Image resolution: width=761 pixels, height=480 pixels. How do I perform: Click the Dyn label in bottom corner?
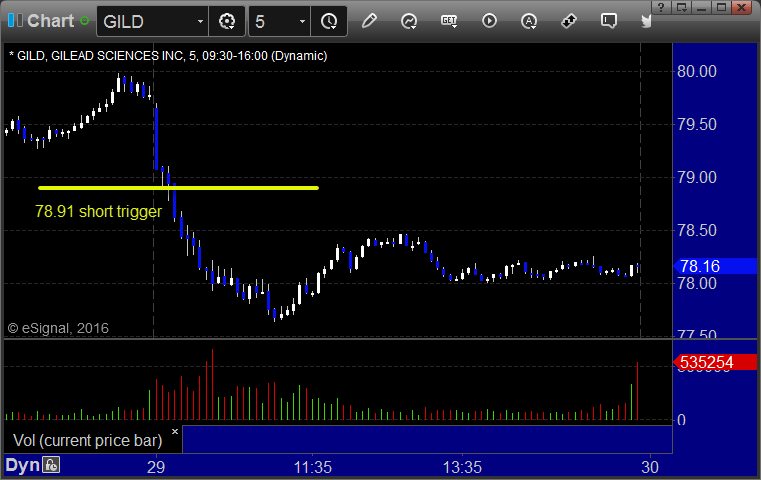coord(22,465)
